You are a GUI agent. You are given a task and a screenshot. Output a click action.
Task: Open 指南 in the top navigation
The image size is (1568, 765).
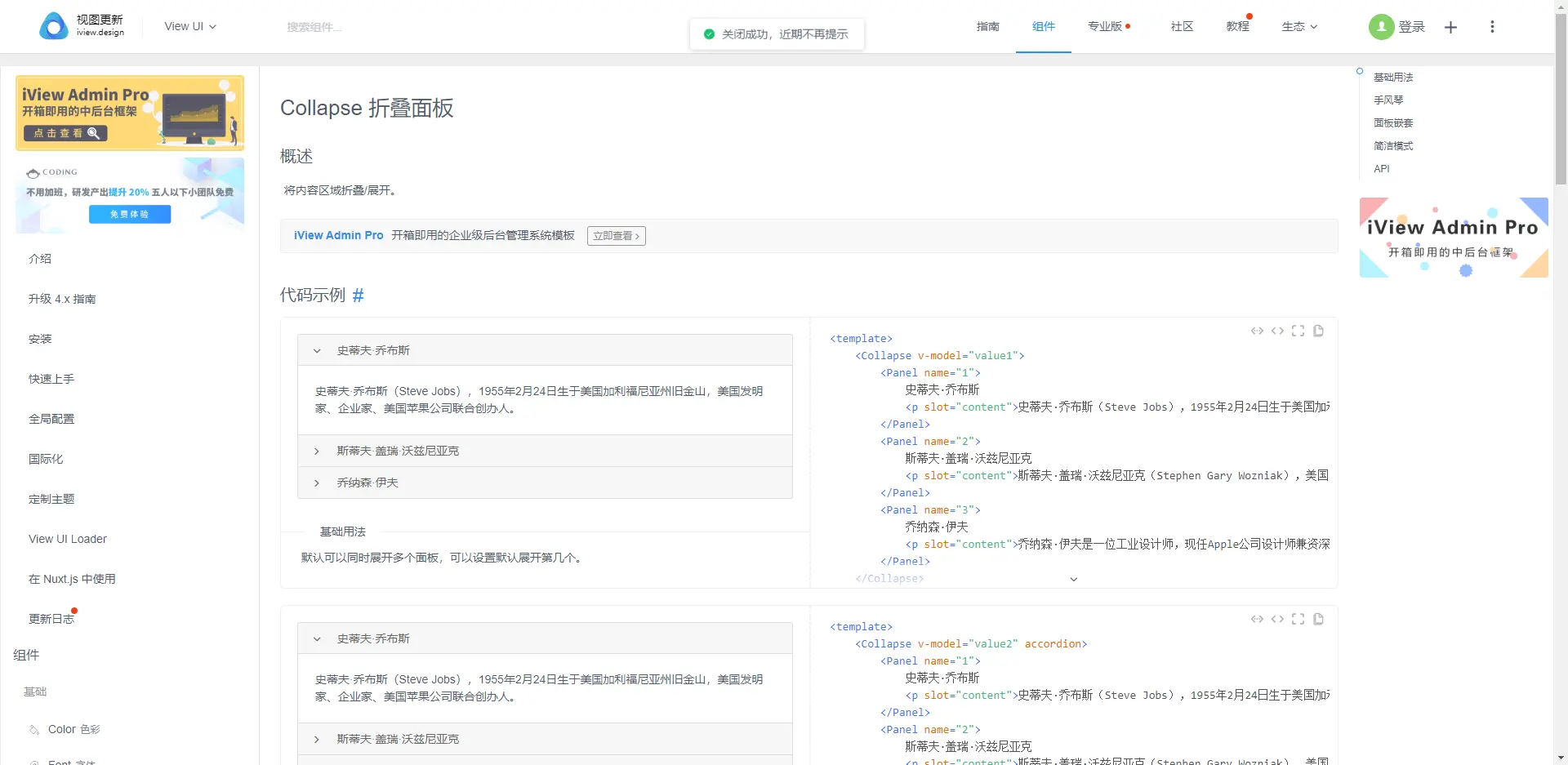988,26
